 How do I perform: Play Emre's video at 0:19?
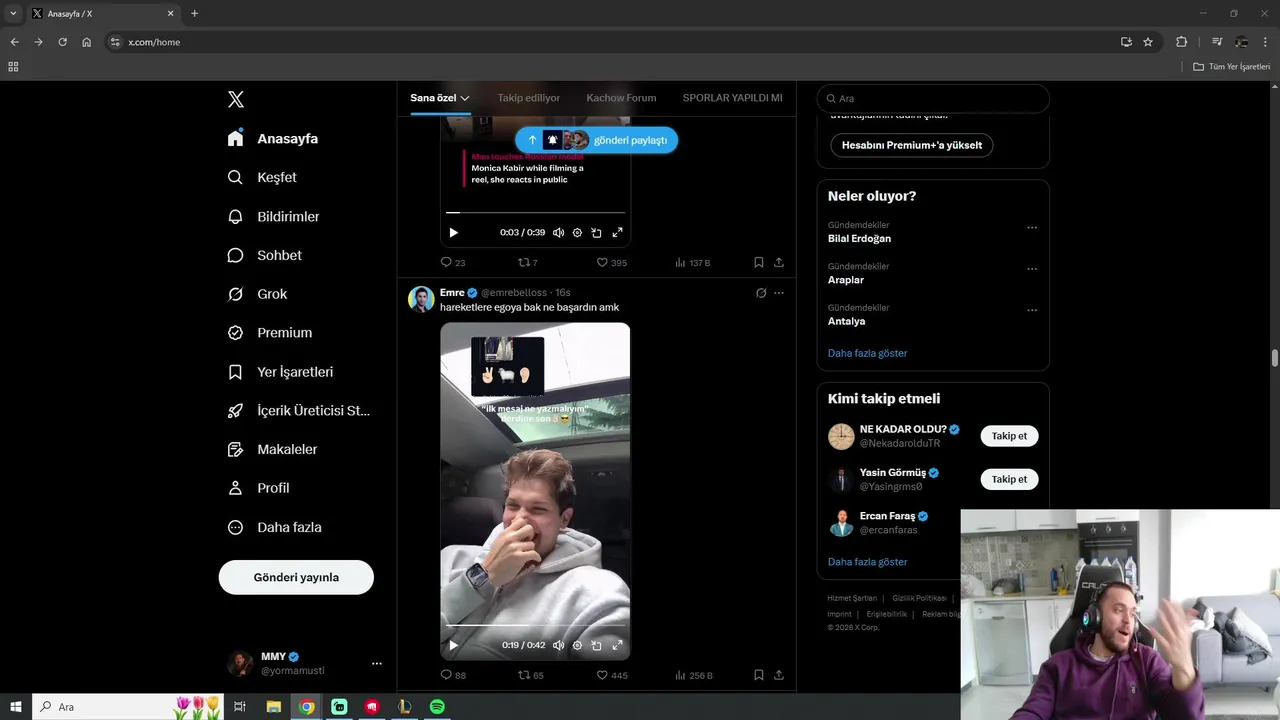453,645
